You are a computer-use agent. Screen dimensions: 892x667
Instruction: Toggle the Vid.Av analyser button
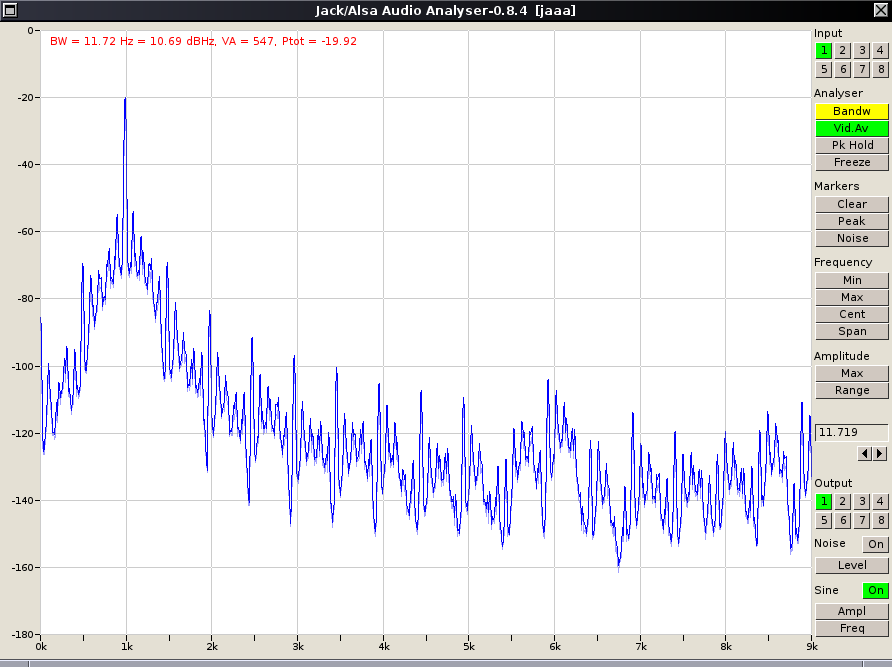pyautogui.click(x=852, y=128)
